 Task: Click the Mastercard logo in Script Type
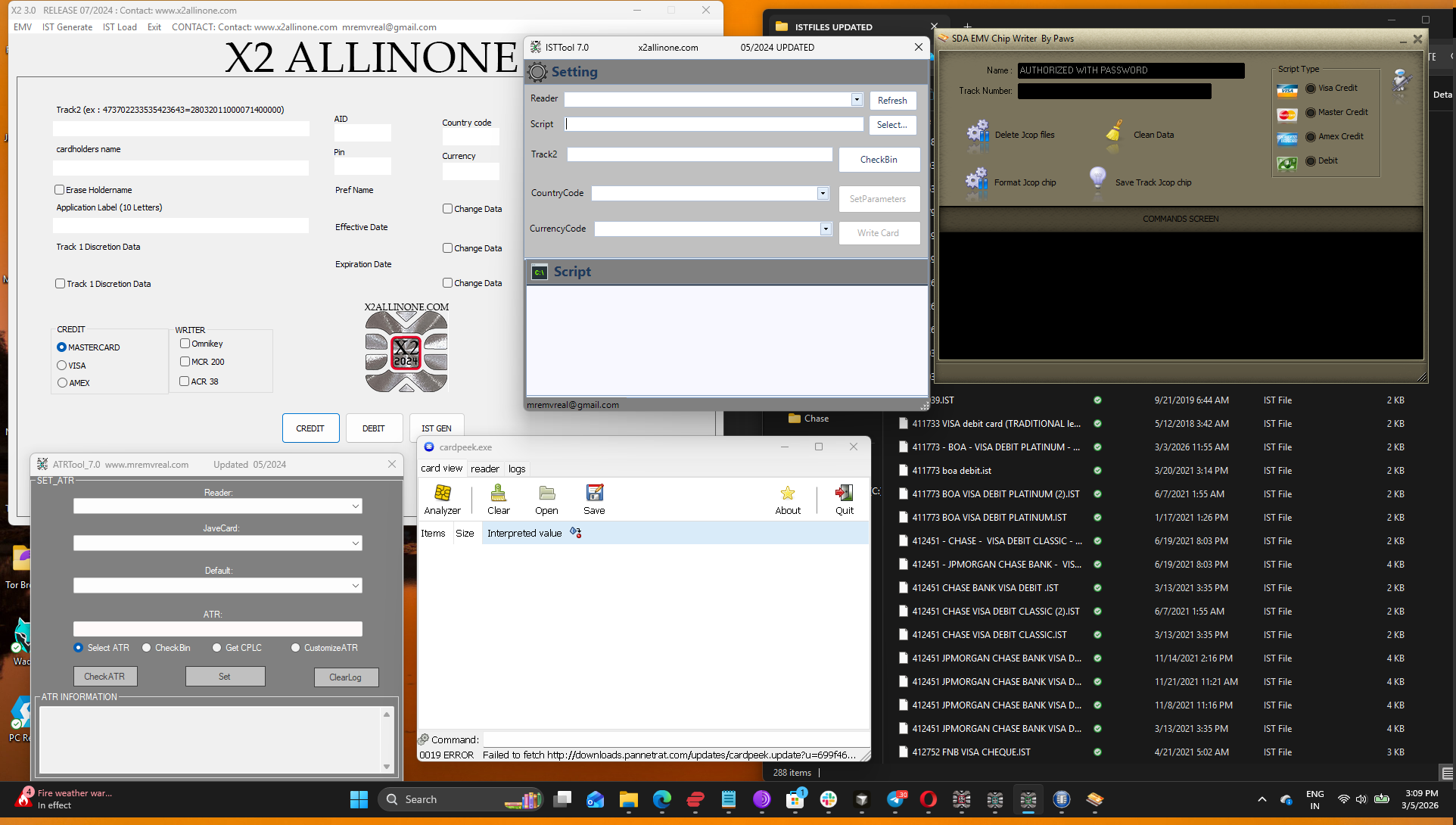(x=1287, y=115)
